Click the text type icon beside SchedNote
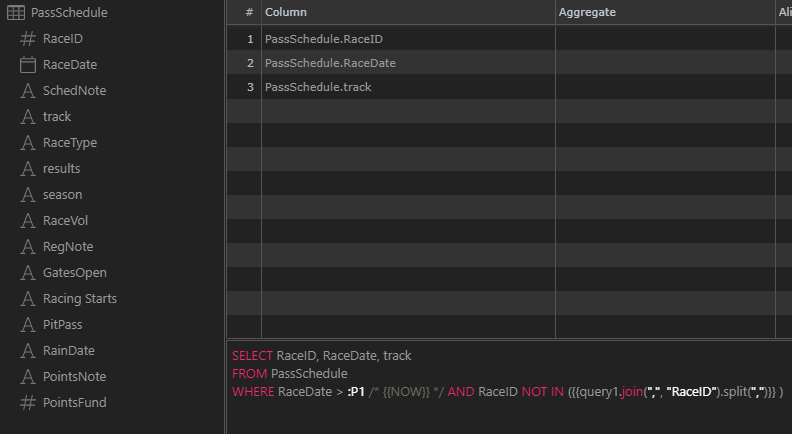 (x=28, y=90)
